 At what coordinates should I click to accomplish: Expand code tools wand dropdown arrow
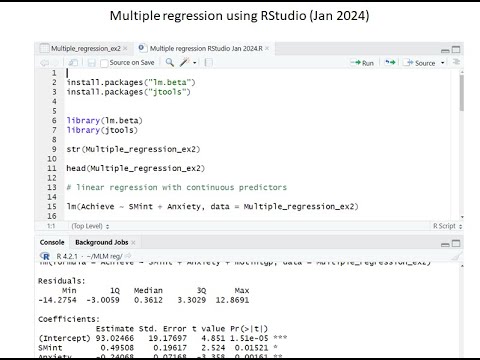[195, 63]
